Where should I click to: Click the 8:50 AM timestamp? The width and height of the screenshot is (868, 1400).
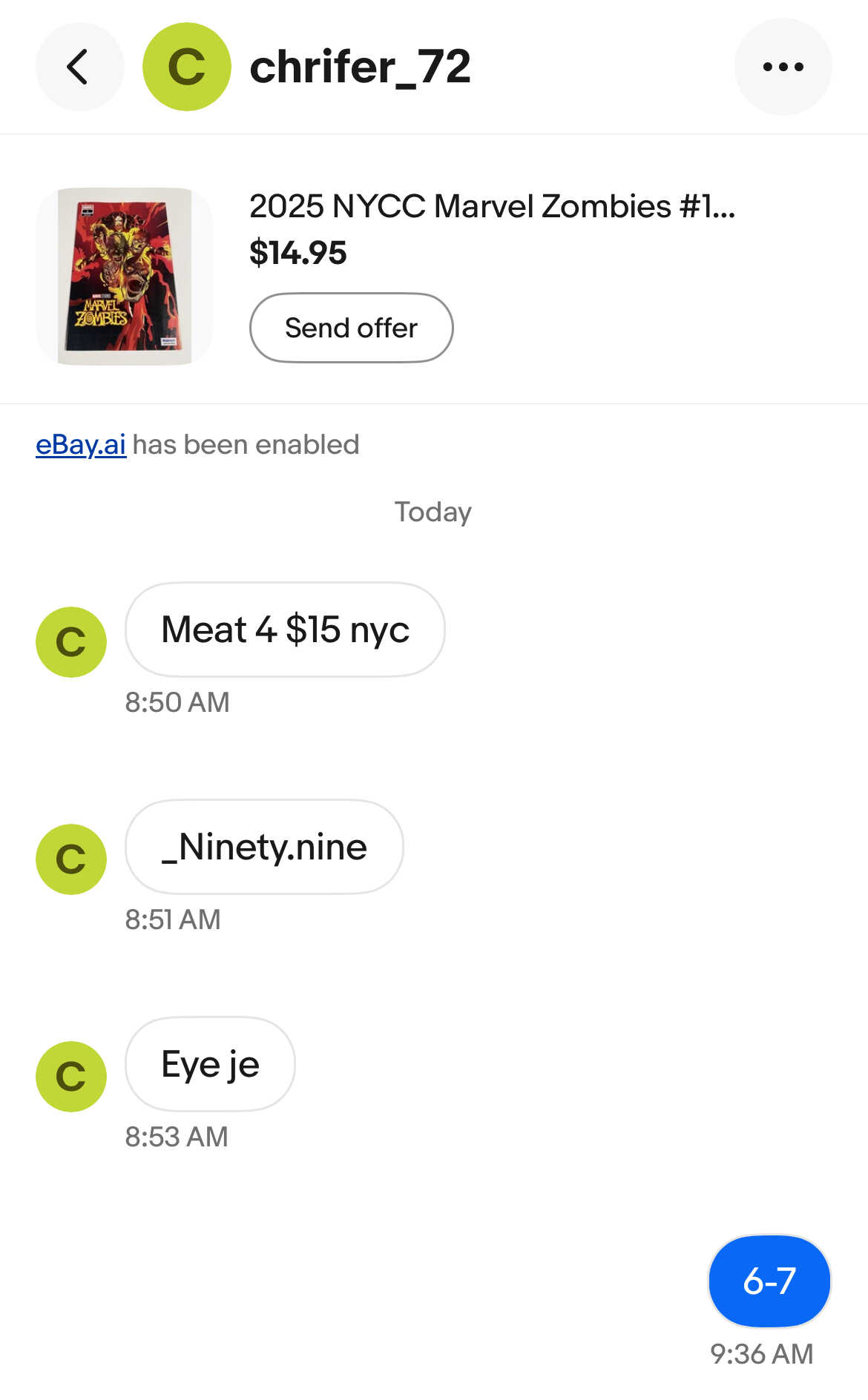[177, 702]
